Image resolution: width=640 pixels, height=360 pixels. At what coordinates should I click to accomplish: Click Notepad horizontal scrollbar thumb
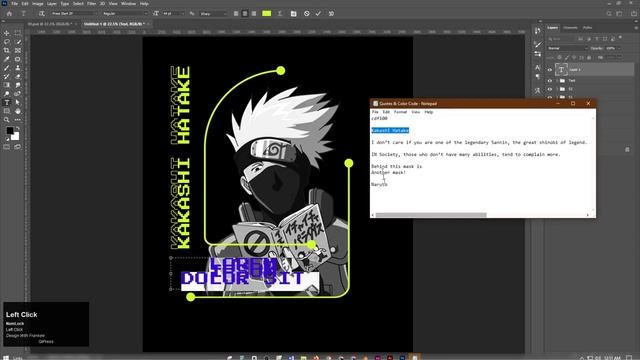[x=431, y=215]
